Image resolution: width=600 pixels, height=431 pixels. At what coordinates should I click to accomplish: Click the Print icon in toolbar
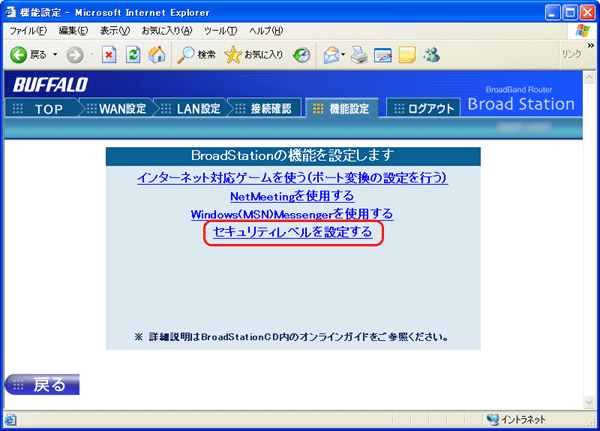click(x=360, y=54)
